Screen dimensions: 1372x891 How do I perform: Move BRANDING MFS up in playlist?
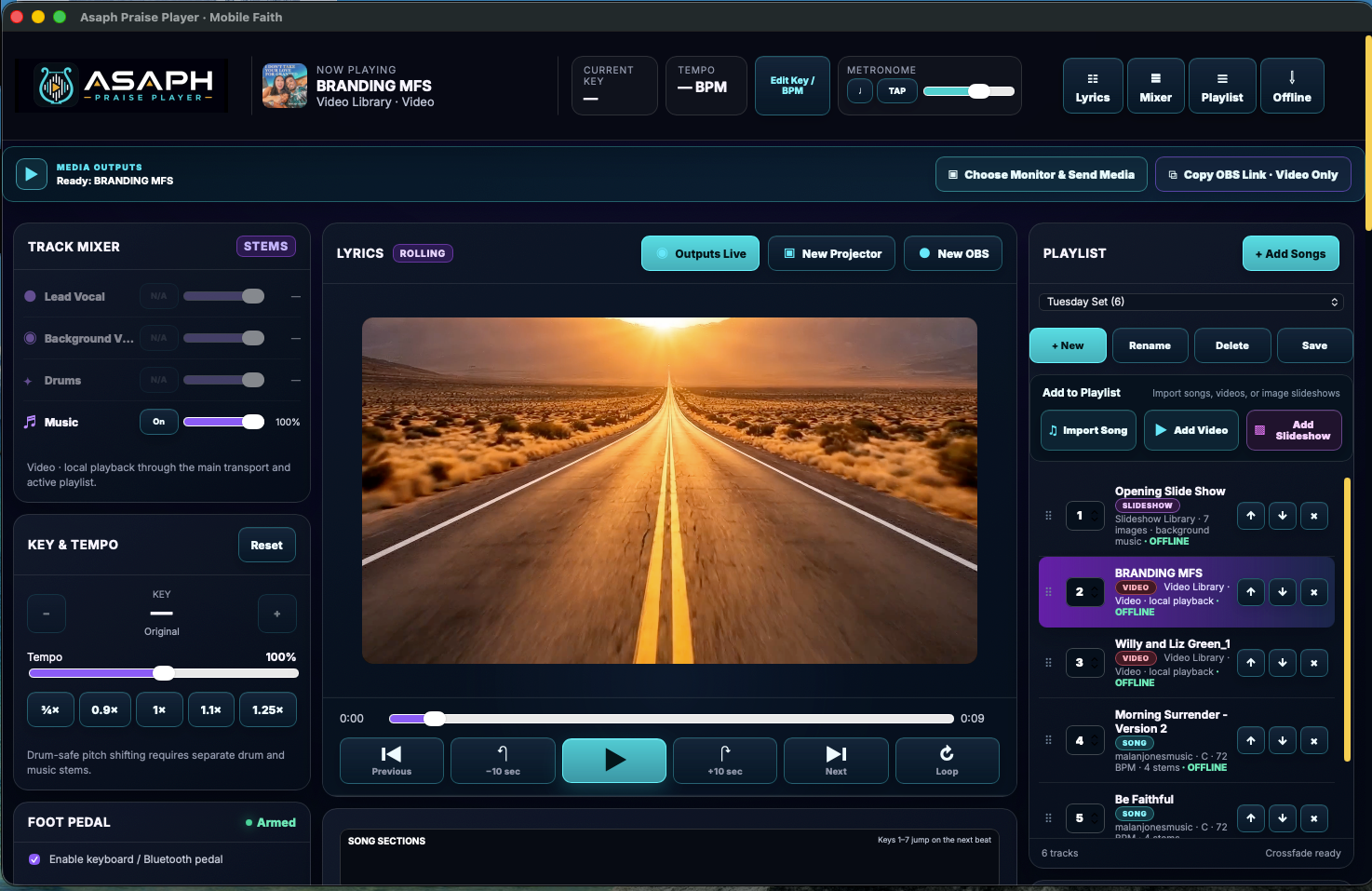(x=1251, y=592)
